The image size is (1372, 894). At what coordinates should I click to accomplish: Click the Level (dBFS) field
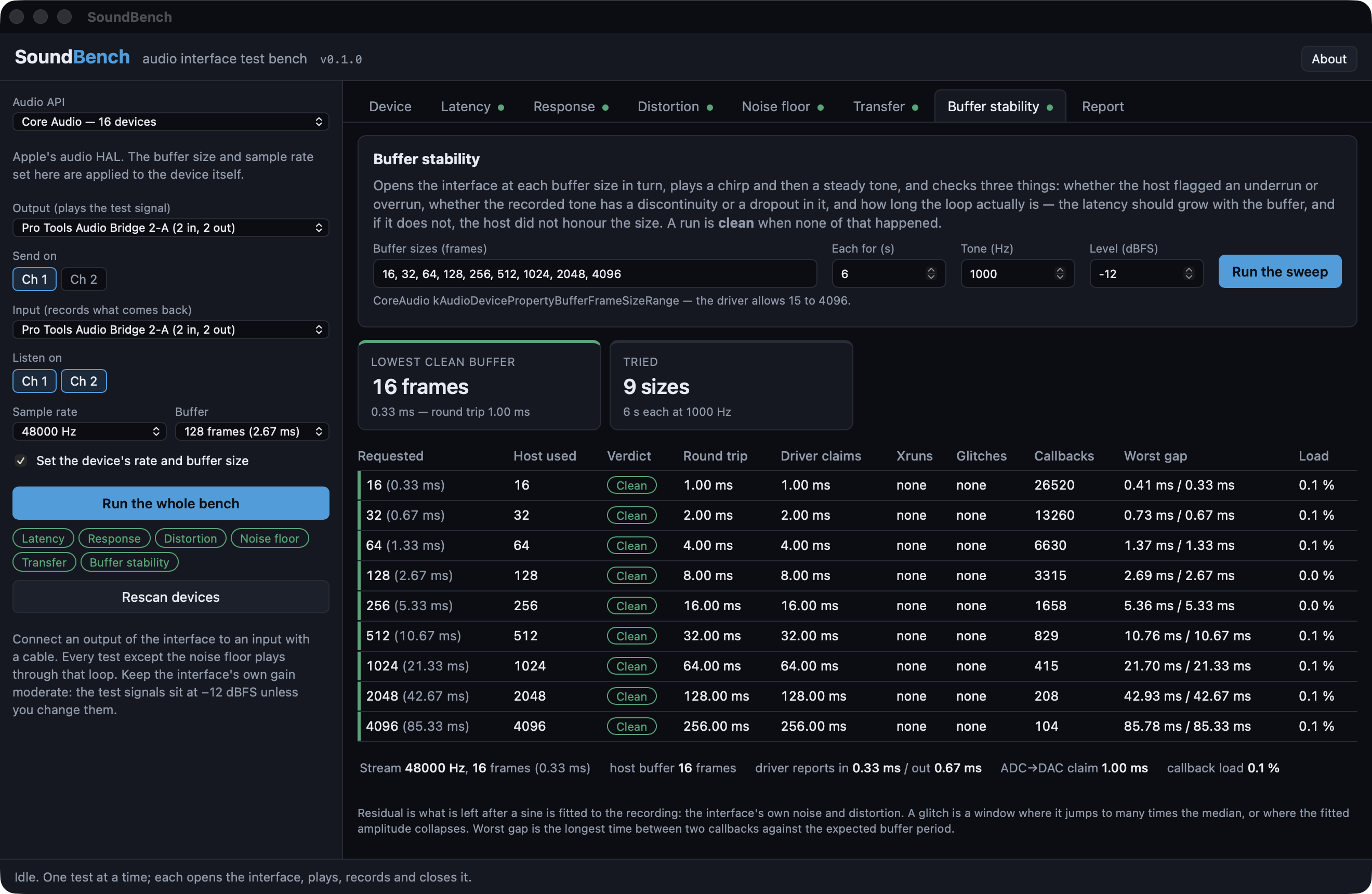click(1146, 274)
